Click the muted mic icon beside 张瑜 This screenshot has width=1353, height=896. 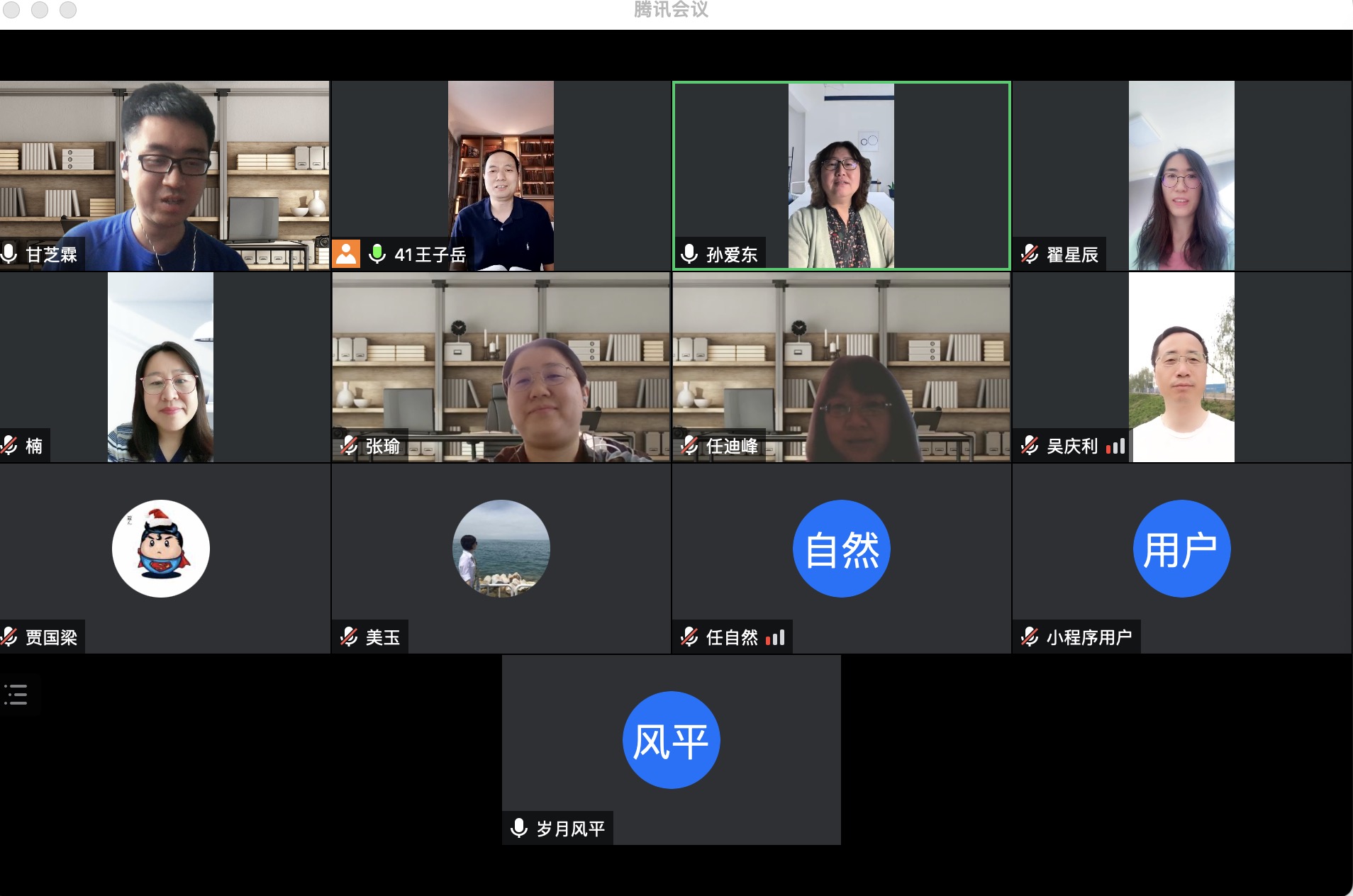(x=349, y=445)
